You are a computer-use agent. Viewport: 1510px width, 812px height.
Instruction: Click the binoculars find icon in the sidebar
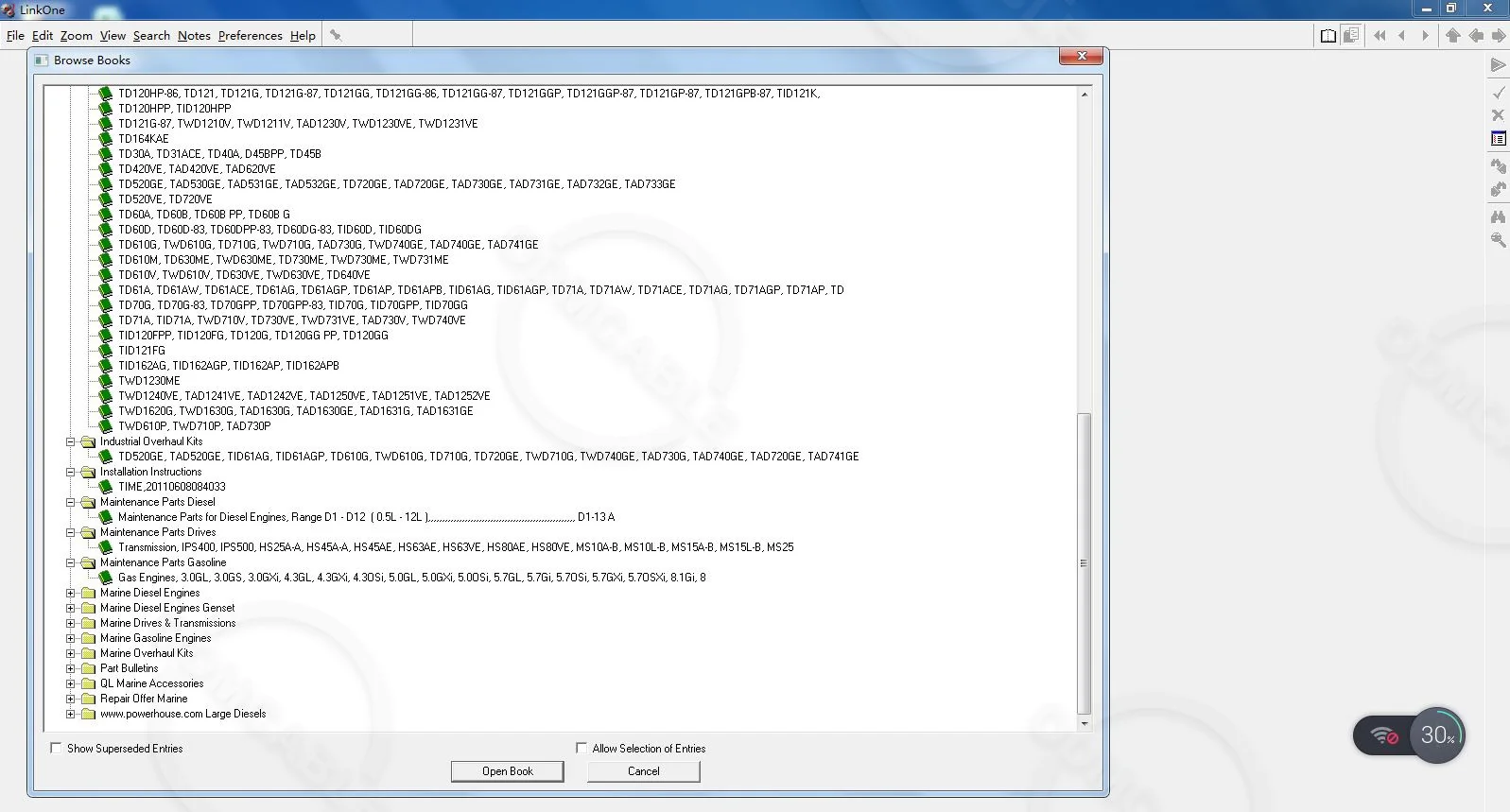pyautogui.click(x=1499, y=216)
